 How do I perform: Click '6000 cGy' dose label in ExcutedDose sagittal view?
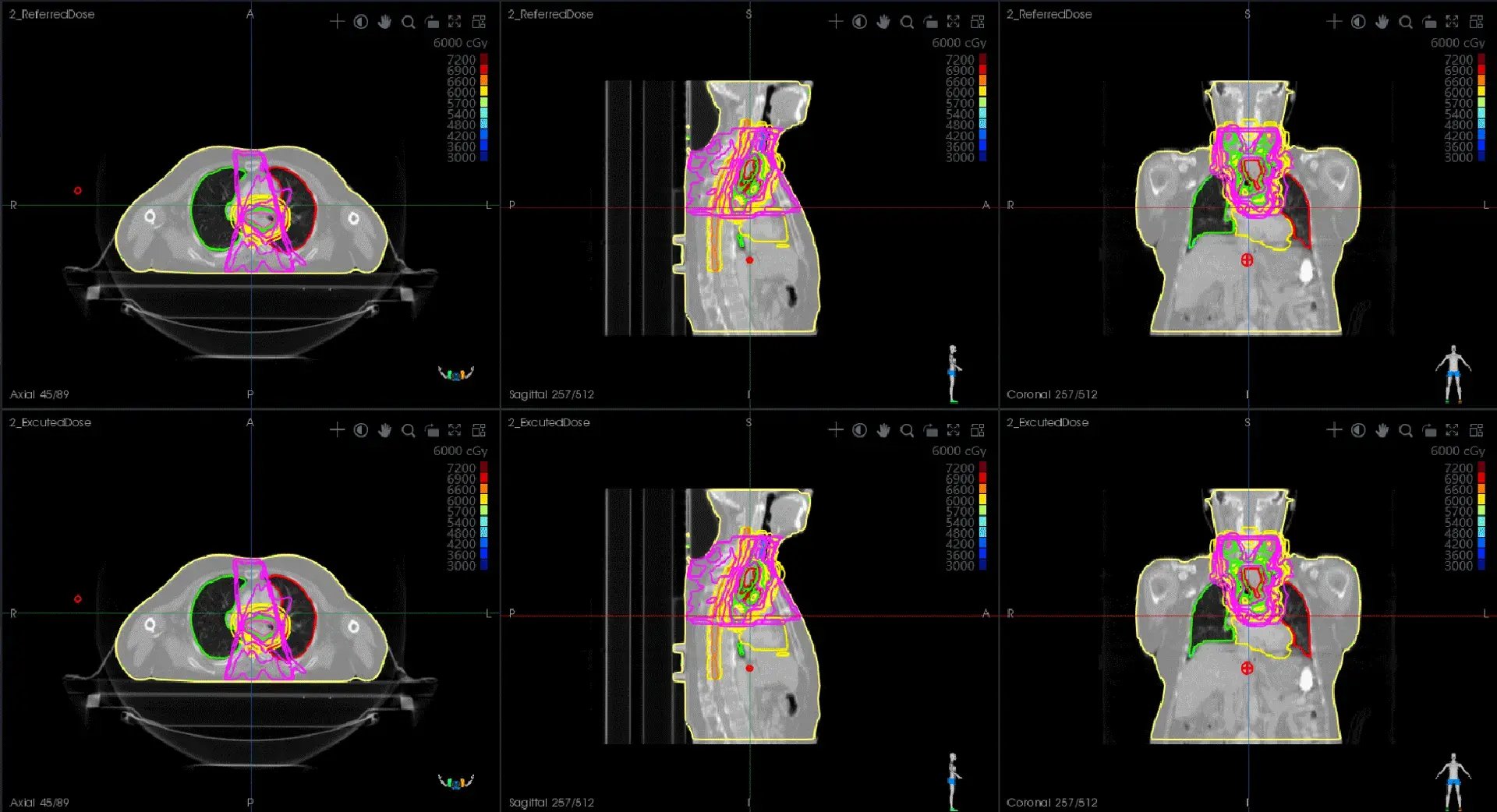point(959,450)
